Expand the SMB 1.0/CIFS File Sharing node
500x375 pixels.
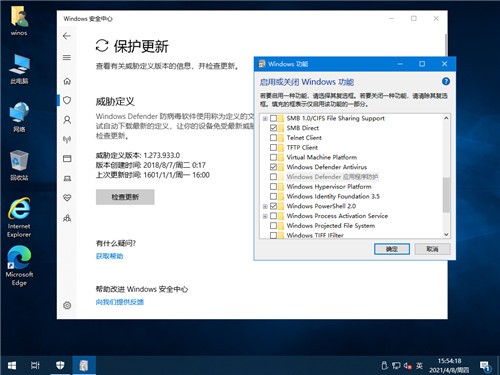pyautogui.click(x=265, y=118)
